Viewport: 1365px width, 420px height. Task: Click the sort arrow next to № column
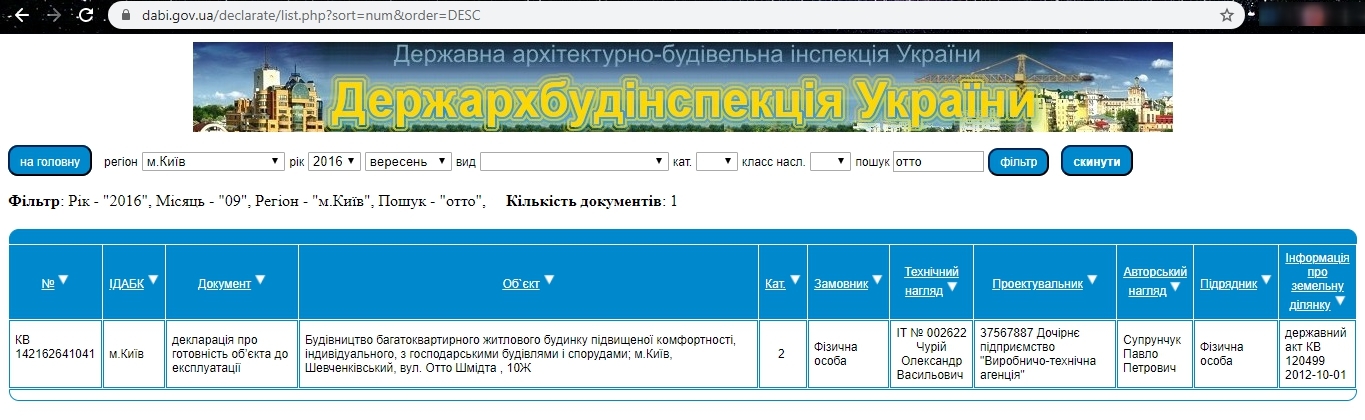(x=63, y=280)
